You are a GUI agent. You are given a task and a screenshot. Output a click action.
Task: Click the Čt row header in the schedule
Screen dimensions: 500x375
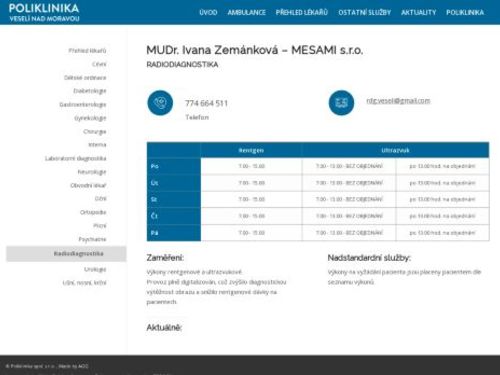coord(174,216)
